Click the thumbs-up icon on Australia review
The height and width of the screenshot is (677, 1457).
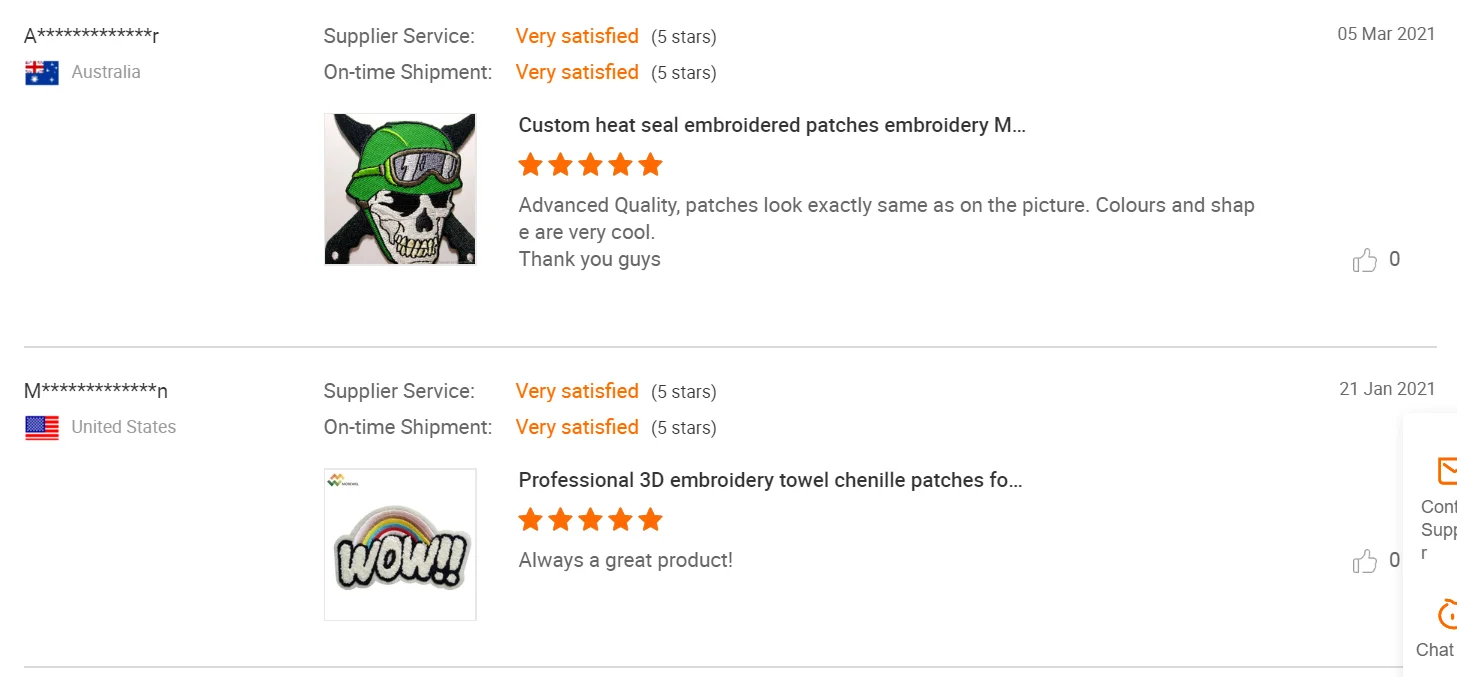(1364, 261)
